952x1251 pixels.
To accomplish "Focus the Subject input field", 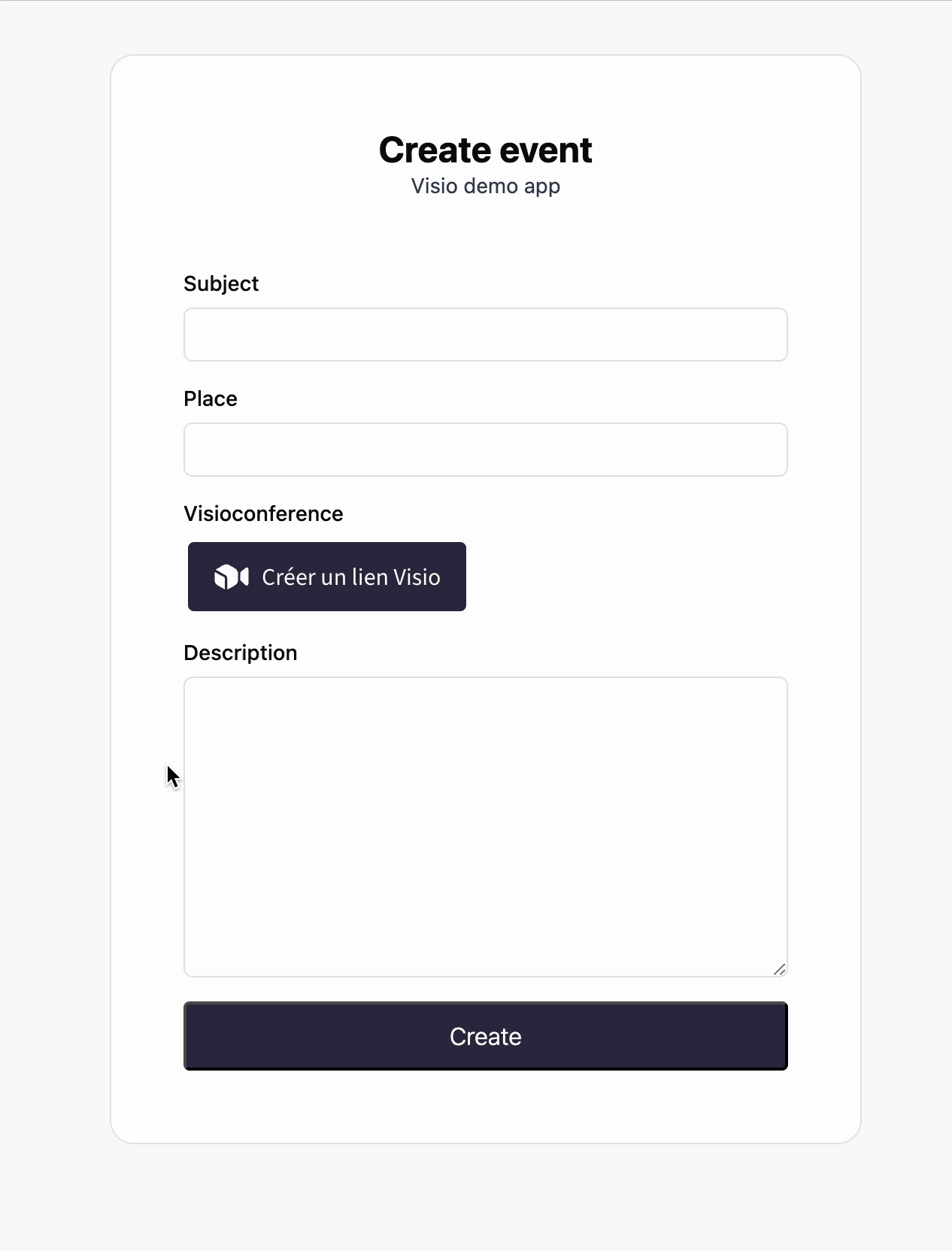I will pyautogui.click(x=485, y=335).
